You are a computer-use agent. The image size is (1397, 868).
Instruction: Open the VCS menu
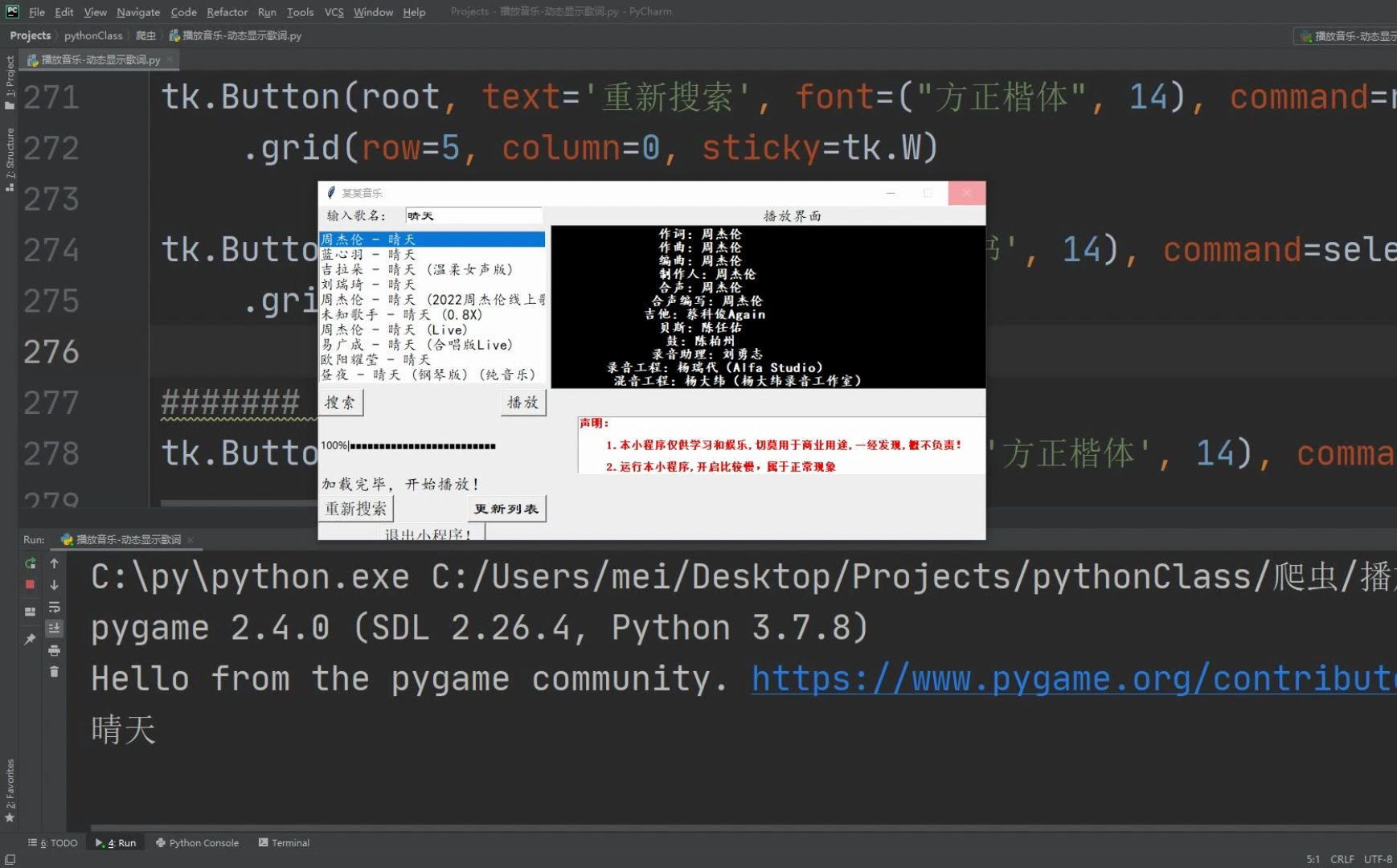pyautogui.click(x=334, y=12)
